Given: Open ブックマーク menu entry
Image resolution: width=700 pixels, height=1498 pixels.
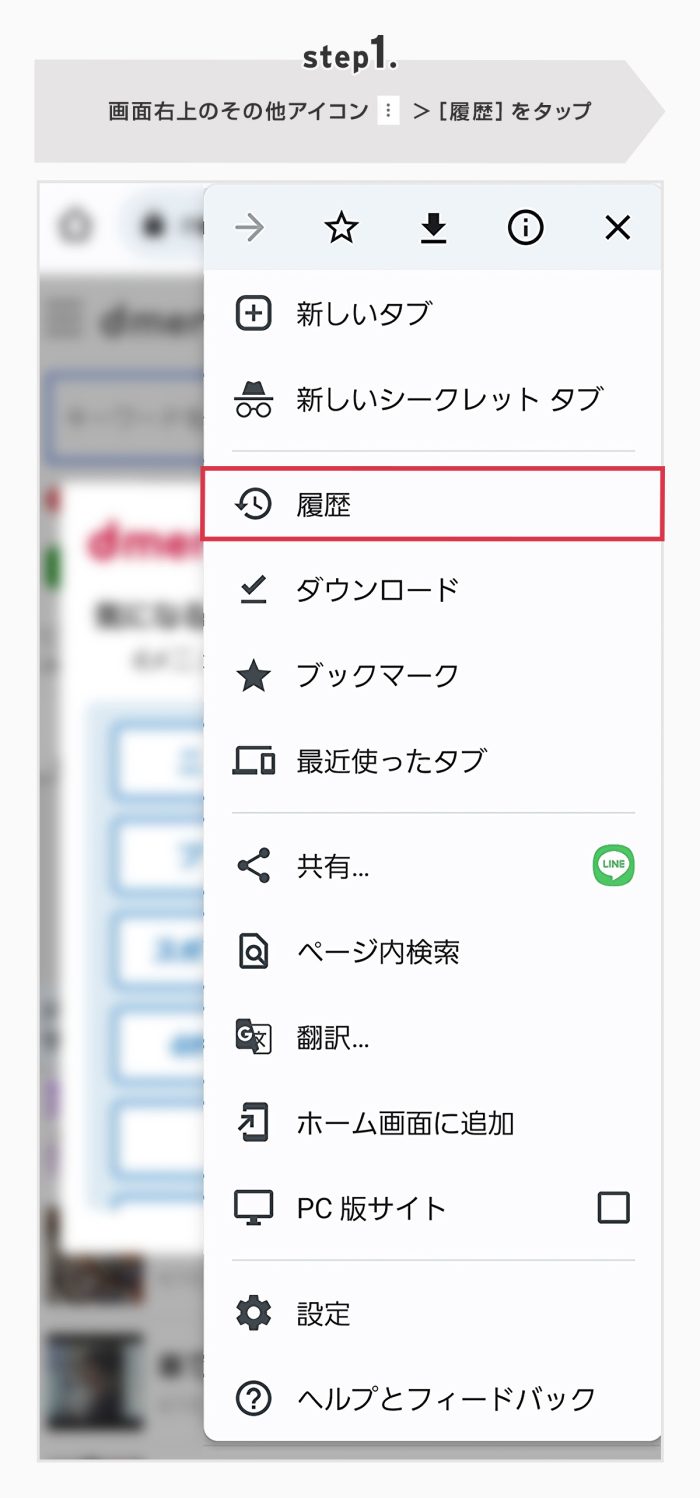Looking at the screenshot, I should [432, 676].
